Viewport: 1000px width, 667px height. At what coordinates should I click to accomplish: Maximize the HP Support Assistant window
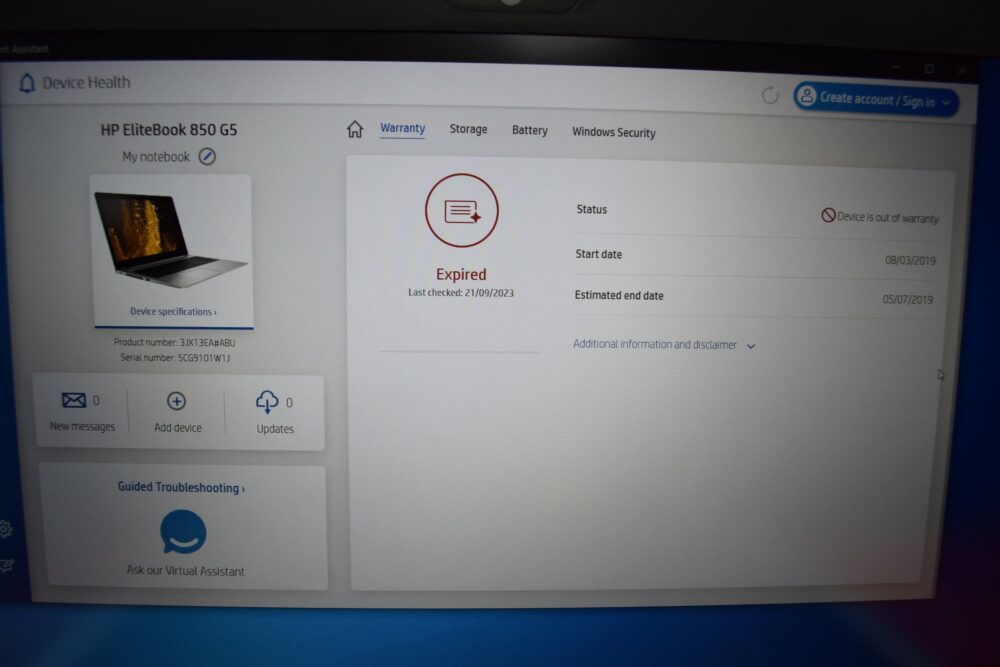tap(929, 68)
